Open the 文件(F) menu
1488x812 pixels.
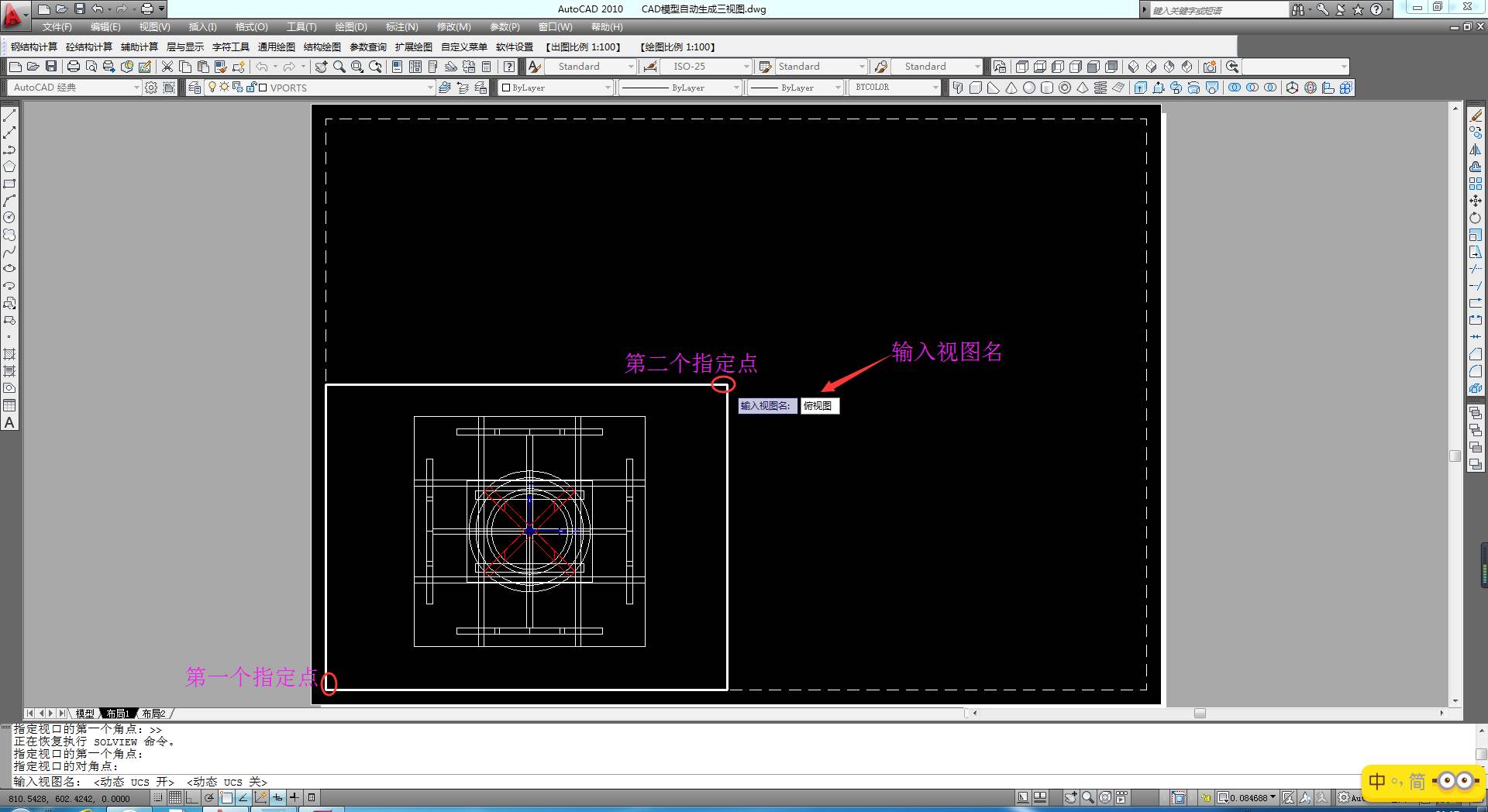click(x=57, y=27)
